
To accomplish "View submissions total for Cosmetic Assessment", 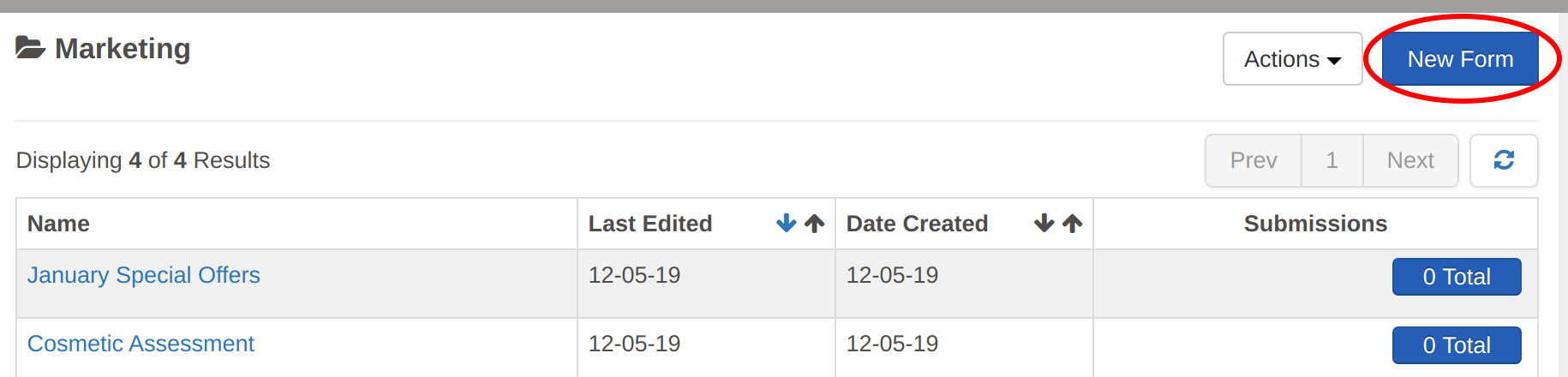I will (x=1457, y=345).
